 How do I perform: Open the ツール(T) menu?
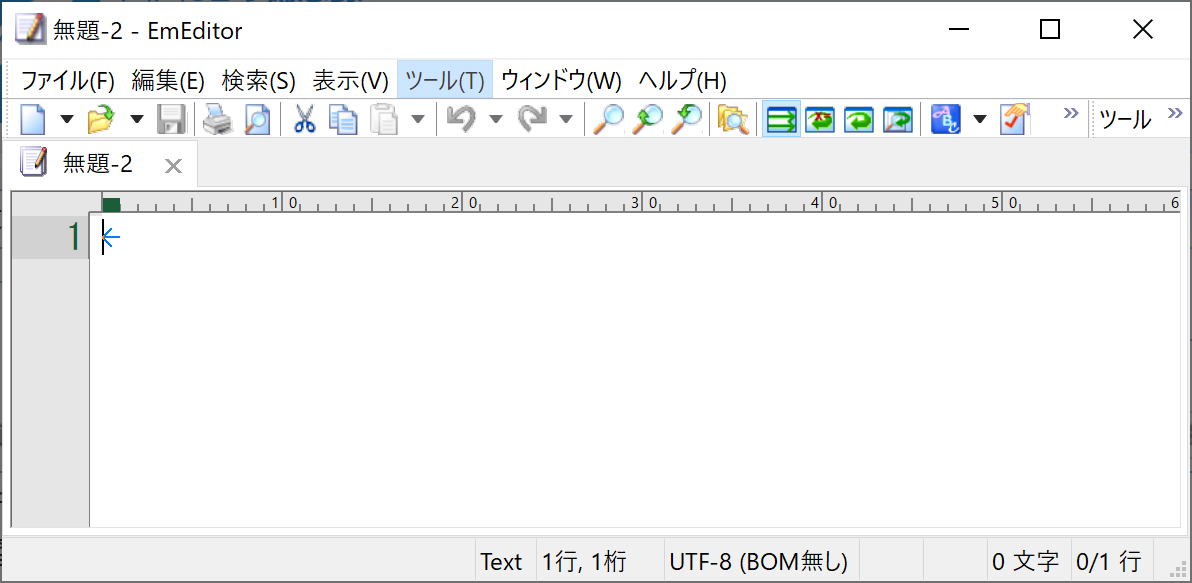445,80
